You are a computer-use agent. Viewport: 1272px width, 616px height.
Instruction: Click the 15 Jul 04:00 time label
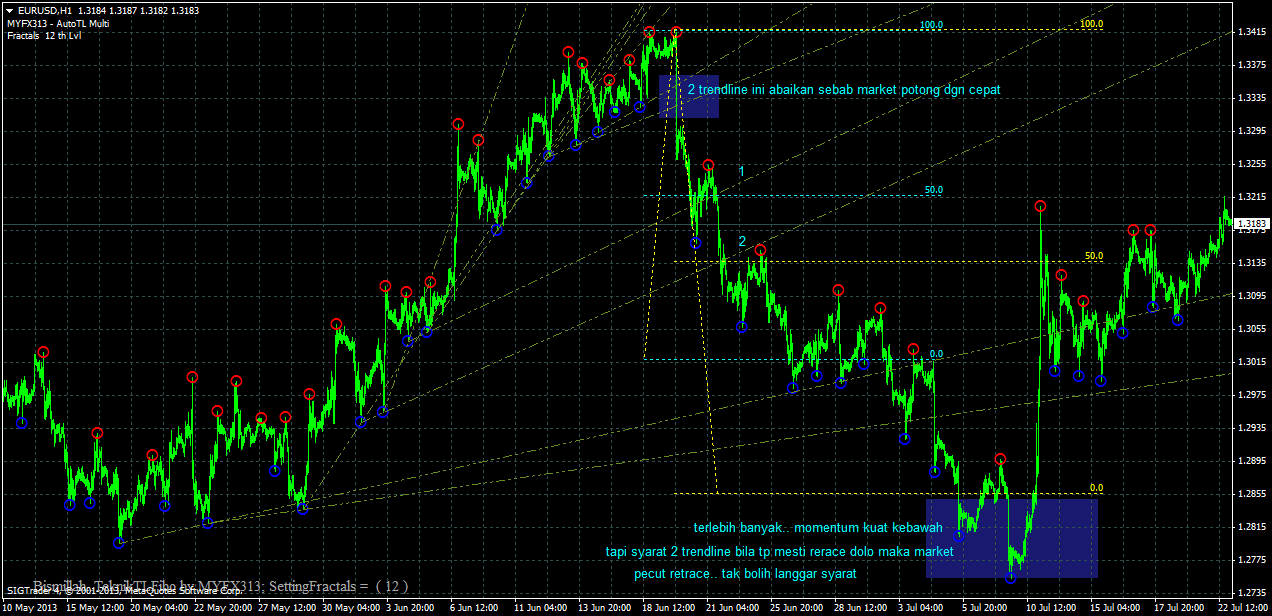pos(1116,607)
